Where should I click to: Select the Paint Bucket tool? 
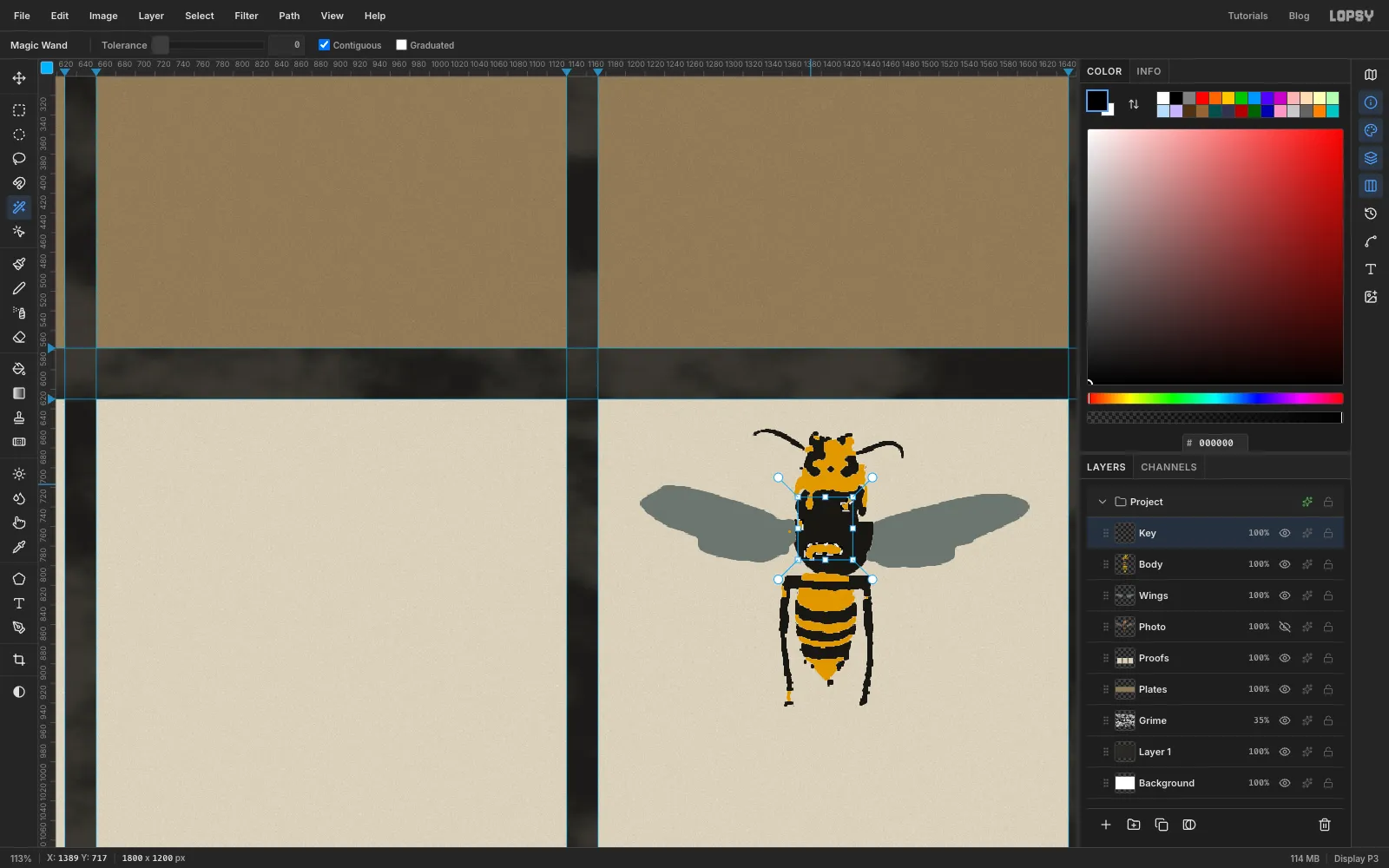19,369
